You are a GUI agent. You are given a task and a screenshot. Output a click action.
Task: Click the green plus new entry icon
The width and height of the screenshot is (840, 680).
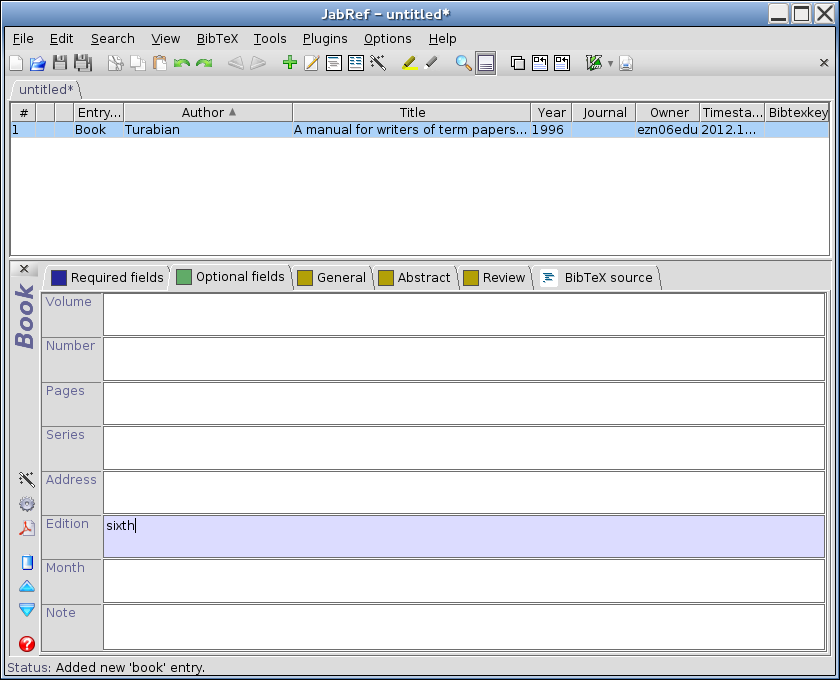[290, 63]
